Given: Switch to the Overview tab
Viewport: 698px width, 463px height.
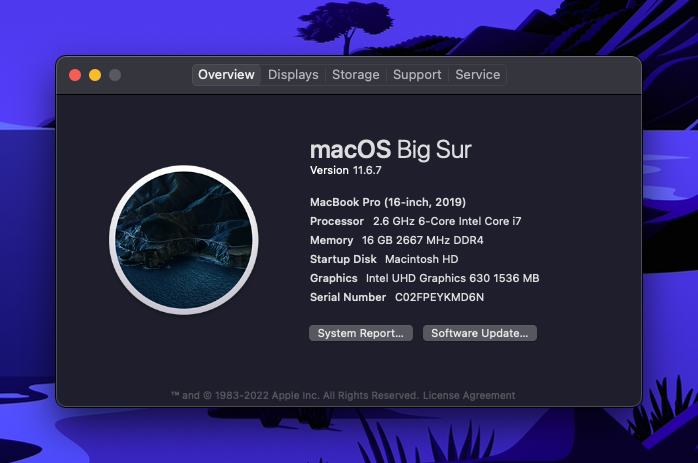Looking at the screenshot, I should (x=226, y=75).
